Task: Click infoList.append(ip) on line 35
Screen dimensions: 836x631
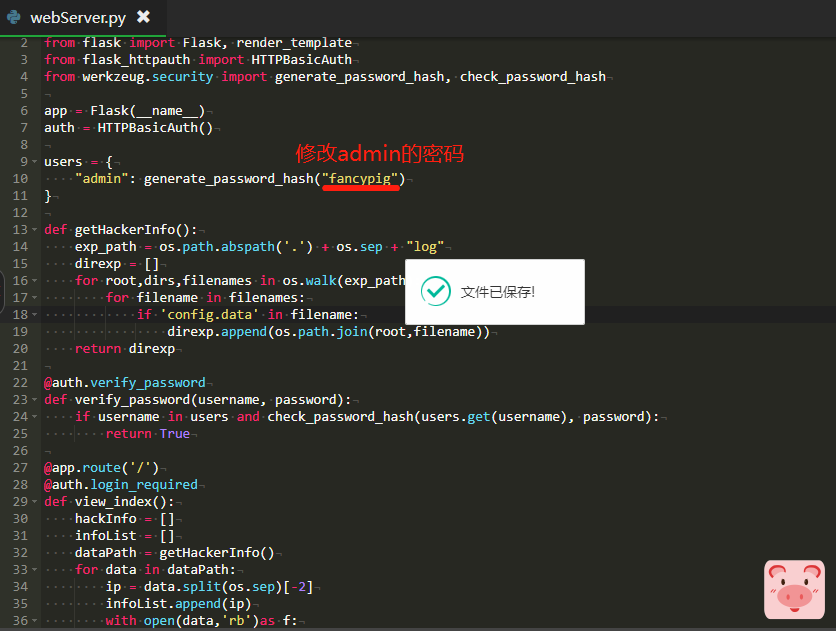Action: (x=179, y=604)
